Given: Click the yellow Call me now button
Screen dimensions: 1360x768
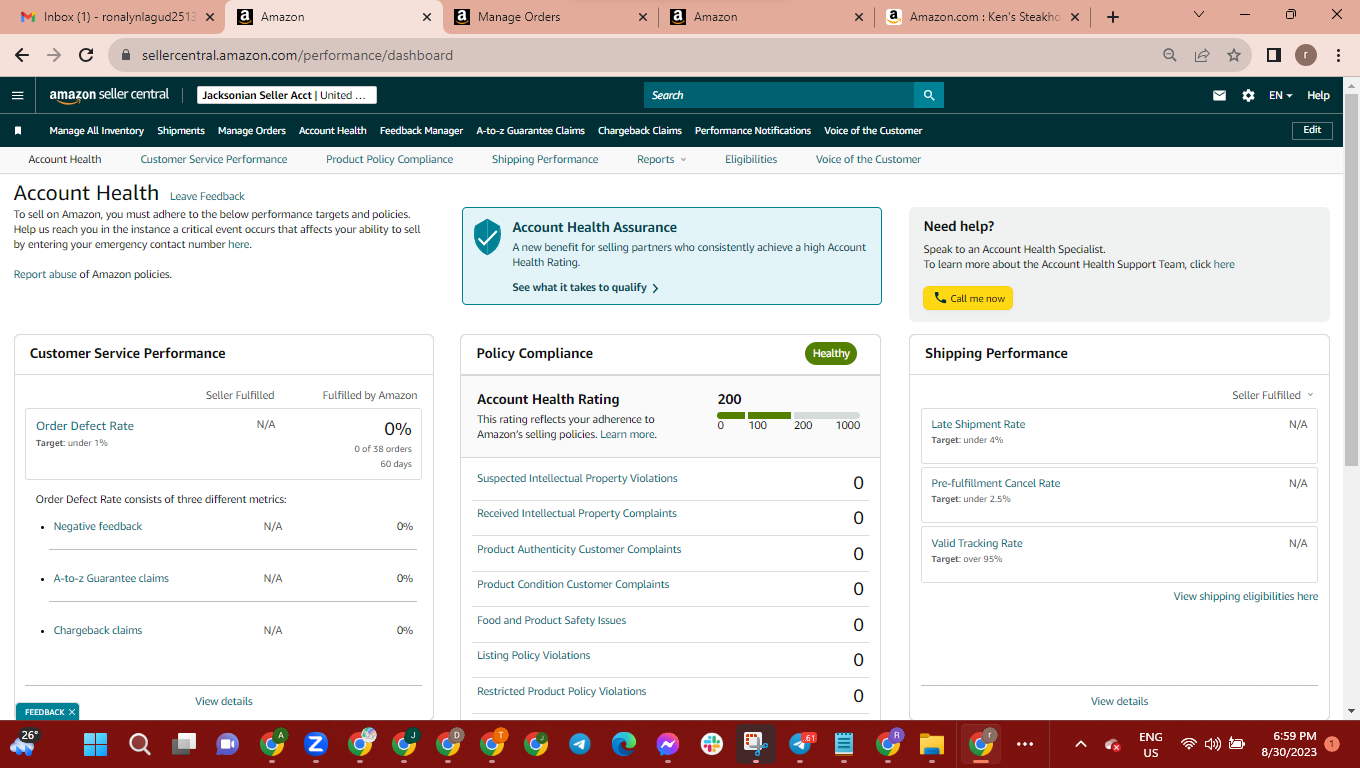Looking at the screenshot, I should coord(968,298).
